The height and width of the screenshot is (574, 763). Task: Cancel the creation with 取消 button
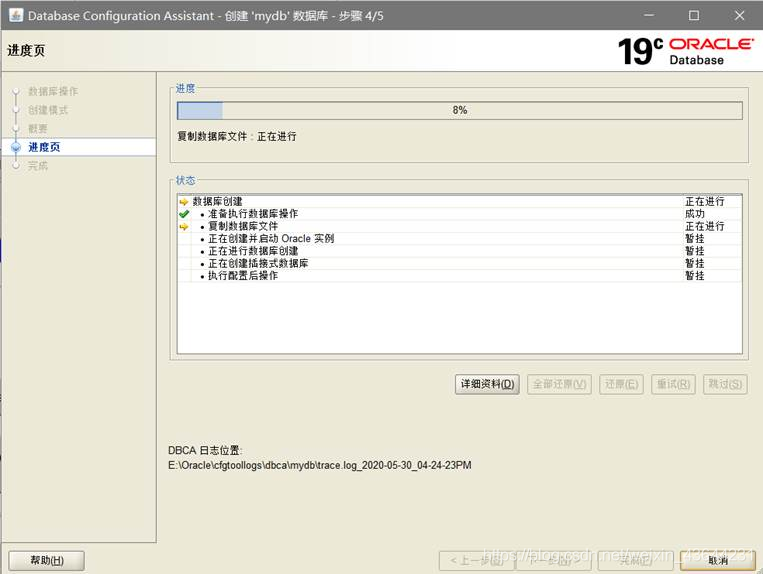click(718, 560)
